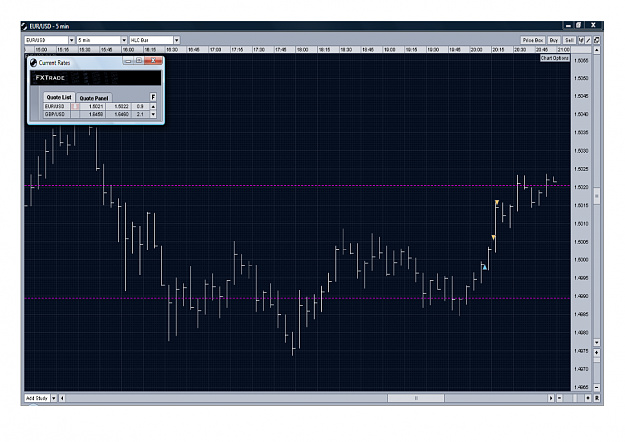Select the pencil draw tool icon
This screenshot has height=442, width=625.
[x=588, y=40]
